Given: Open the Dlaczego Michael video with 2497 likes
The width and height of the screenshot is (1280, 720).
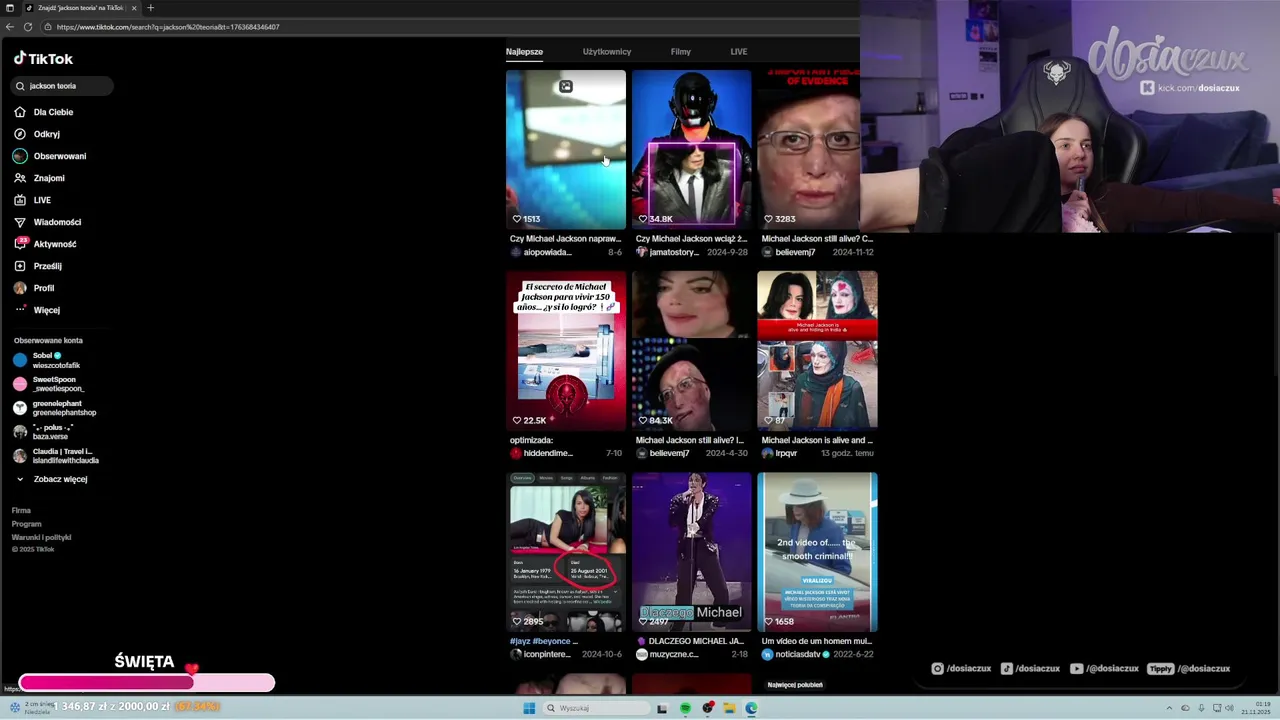Looking at the screenshot, I should tap(691, 552).
